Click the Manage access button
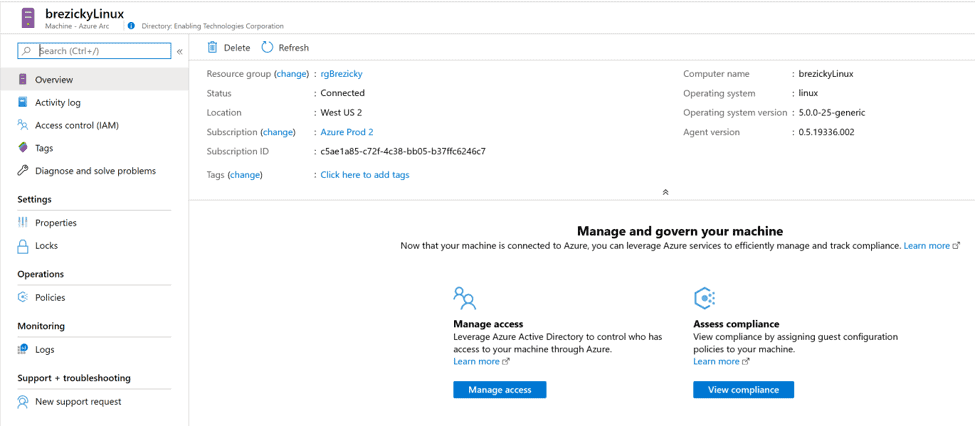The width and height of the screenshot is (975, 426). [500, 390]
